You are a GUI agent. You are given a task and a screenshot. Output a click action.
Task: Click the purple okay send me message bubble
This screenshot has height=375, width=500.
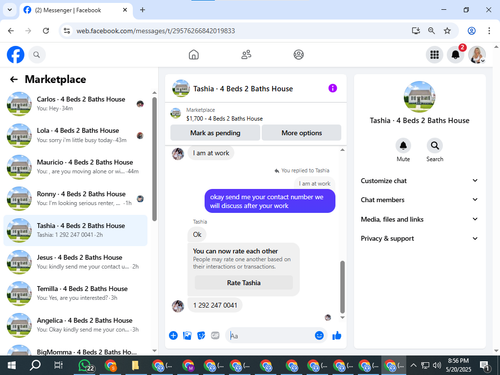(270, 201)
